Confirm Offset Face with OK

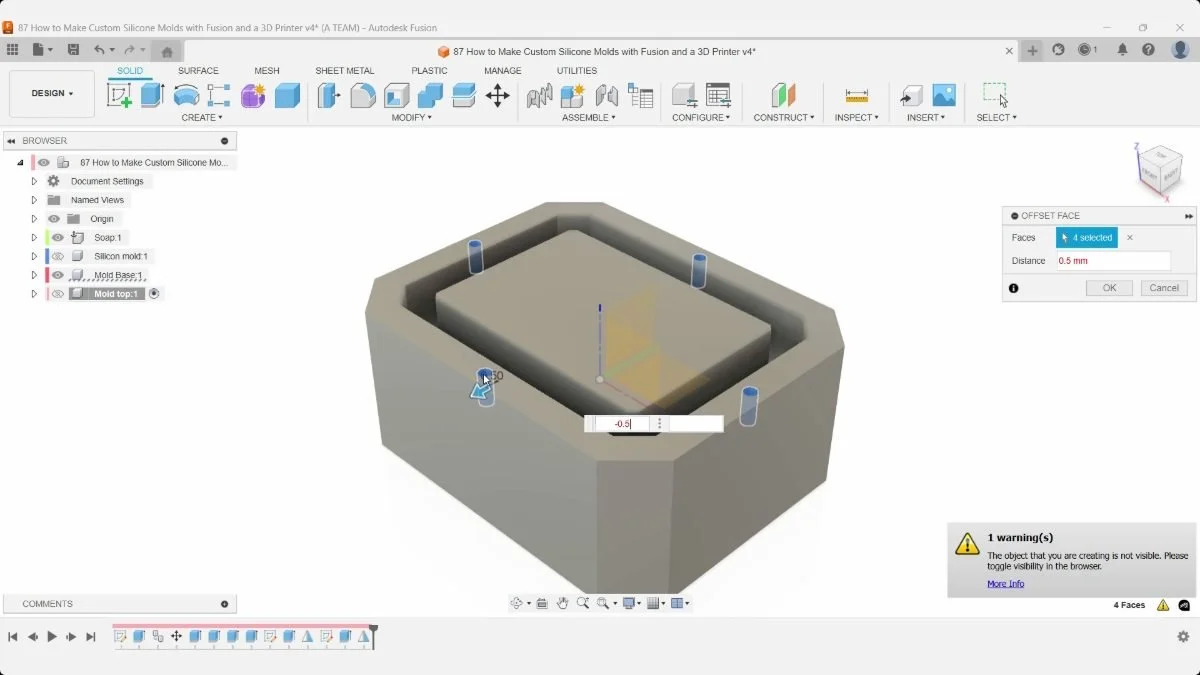[x=1109, y=288]
